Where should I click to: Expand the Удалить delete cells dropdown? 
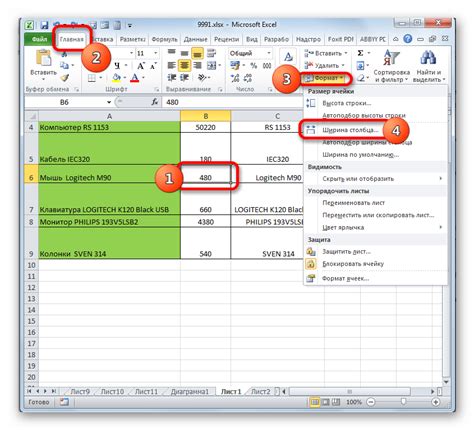[x=343, y=65]
